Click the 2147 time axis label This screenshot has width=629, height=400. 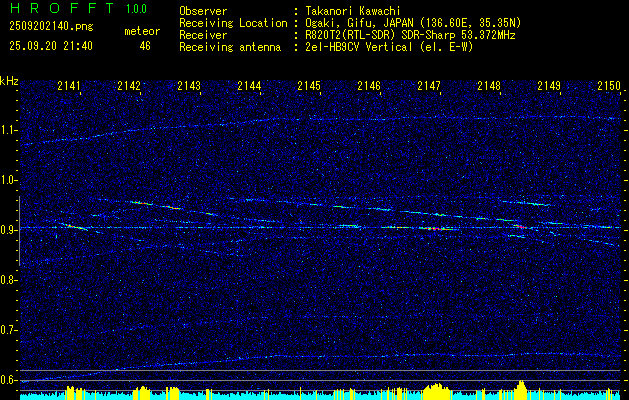429,87
